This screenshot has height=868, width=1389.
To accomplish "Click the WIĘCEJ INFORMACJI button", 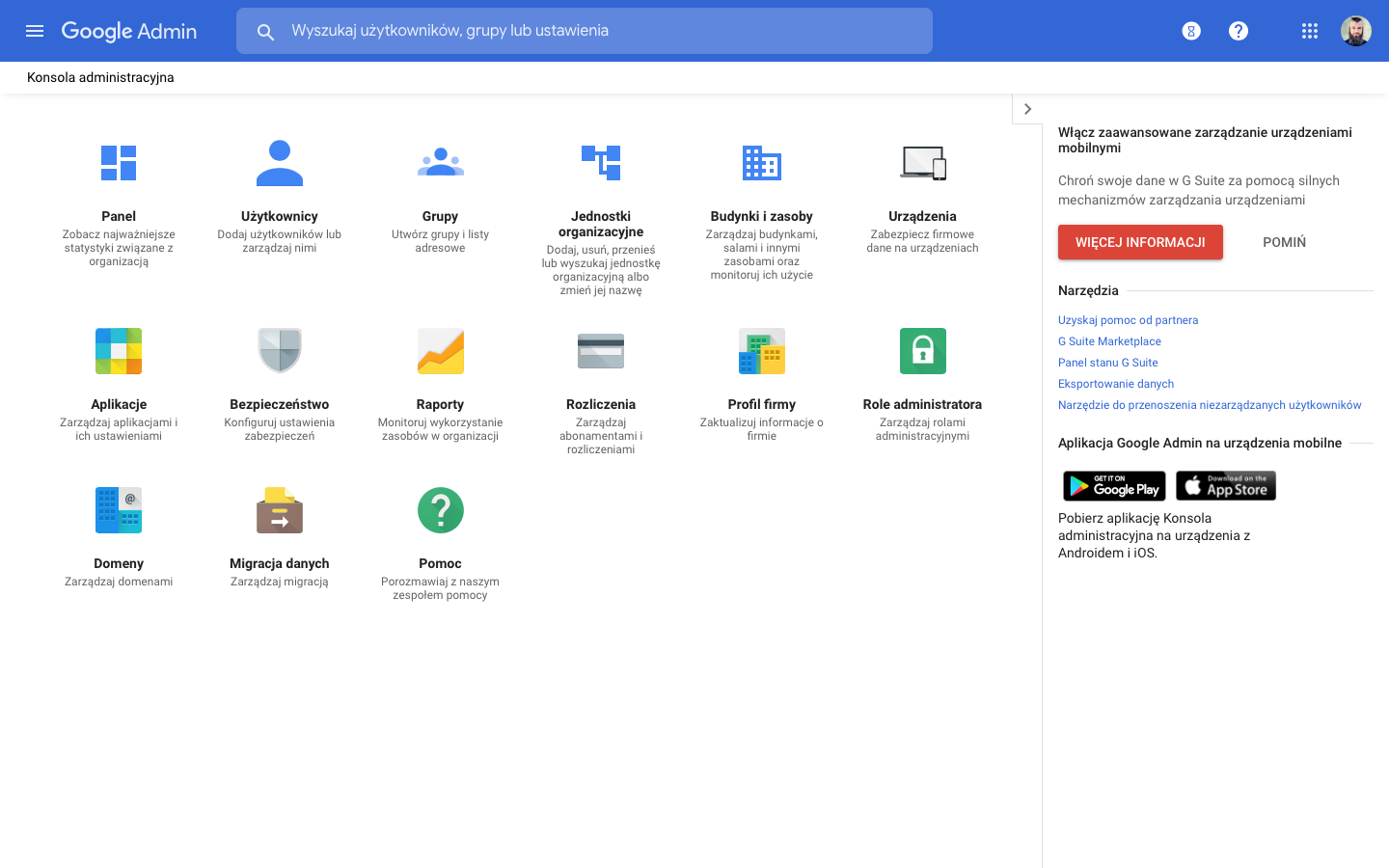I will pos(1140,242).
